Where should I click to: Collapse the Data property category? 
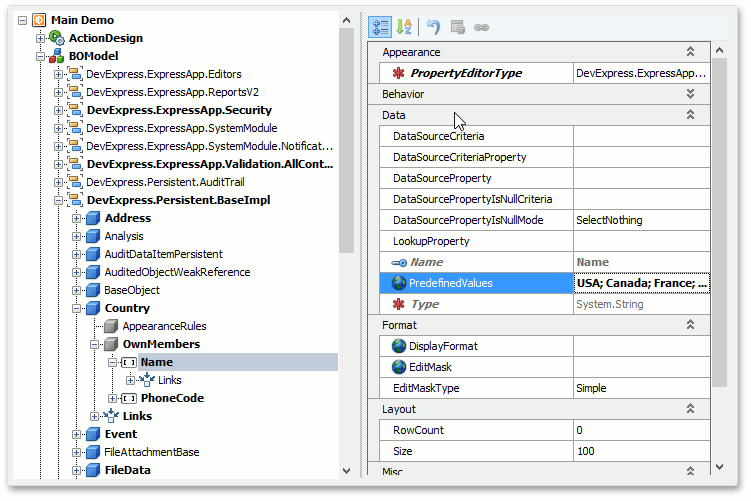click(690, 115)
